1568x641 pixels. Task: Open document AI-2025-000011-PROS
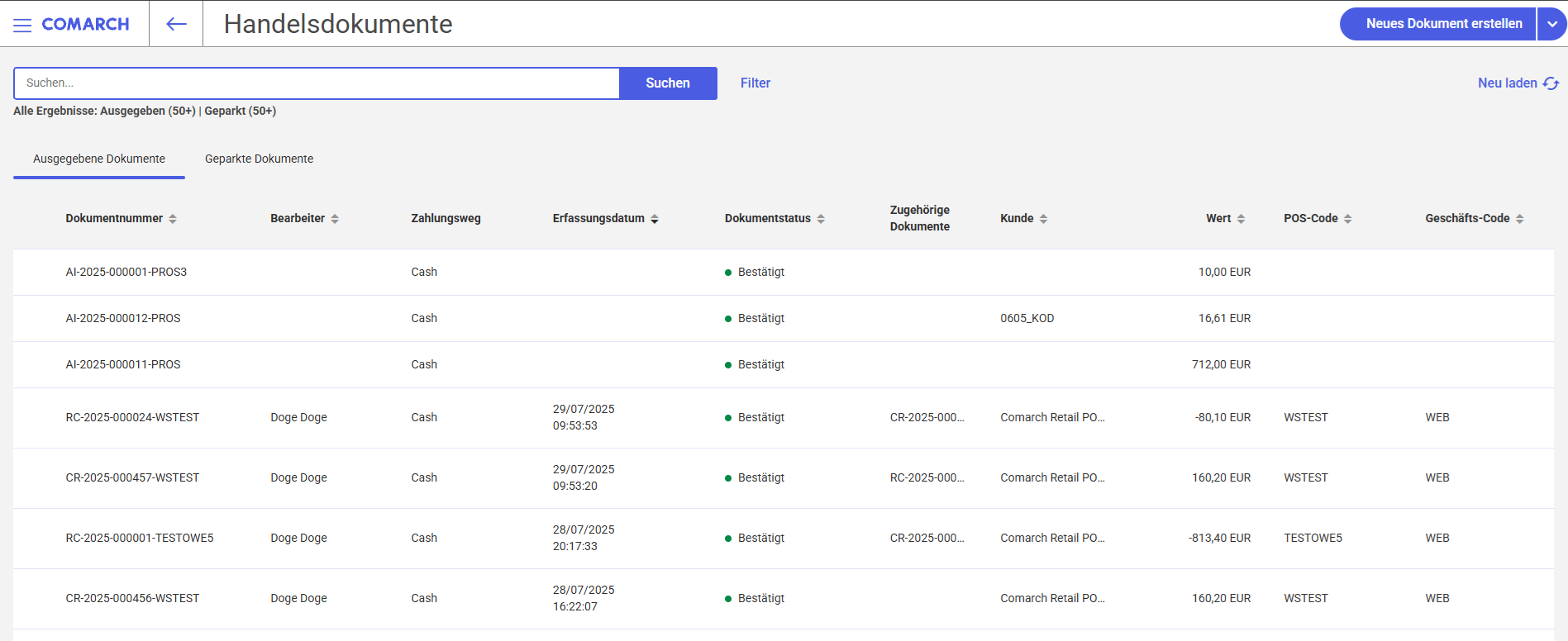click(123, 364)
